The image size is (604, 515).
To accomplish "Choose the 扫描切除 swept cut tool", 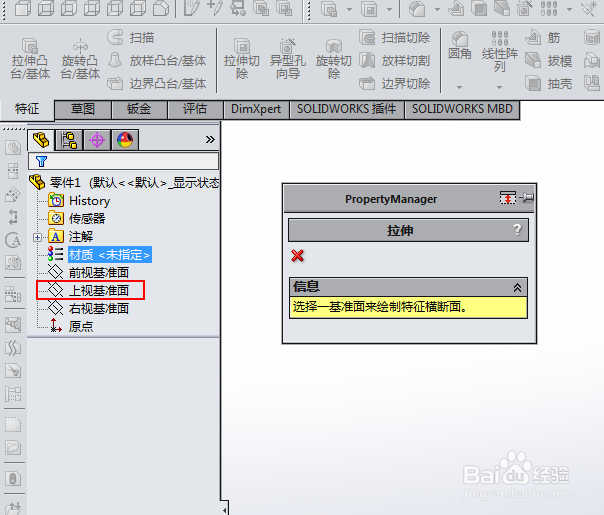I will tap(395, 37).
